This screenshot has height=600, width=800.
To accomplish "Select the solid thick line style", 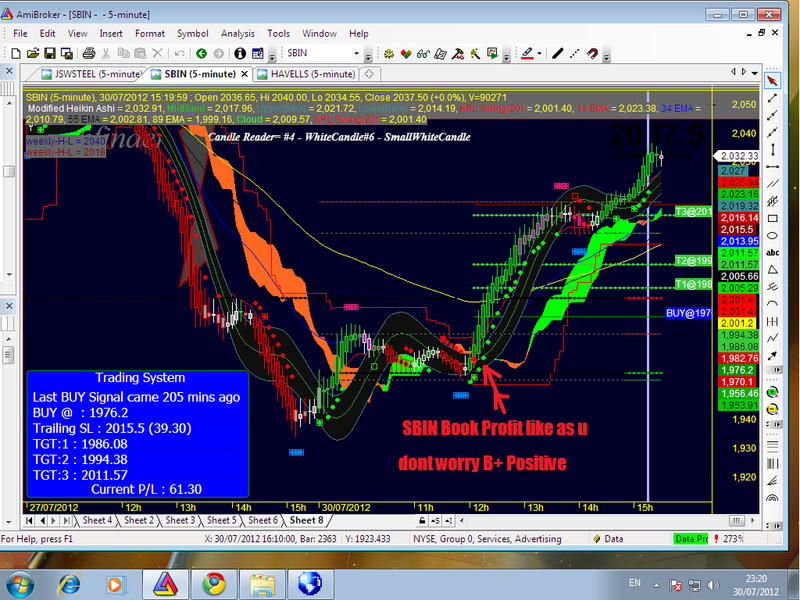I will tap(558, 53).
